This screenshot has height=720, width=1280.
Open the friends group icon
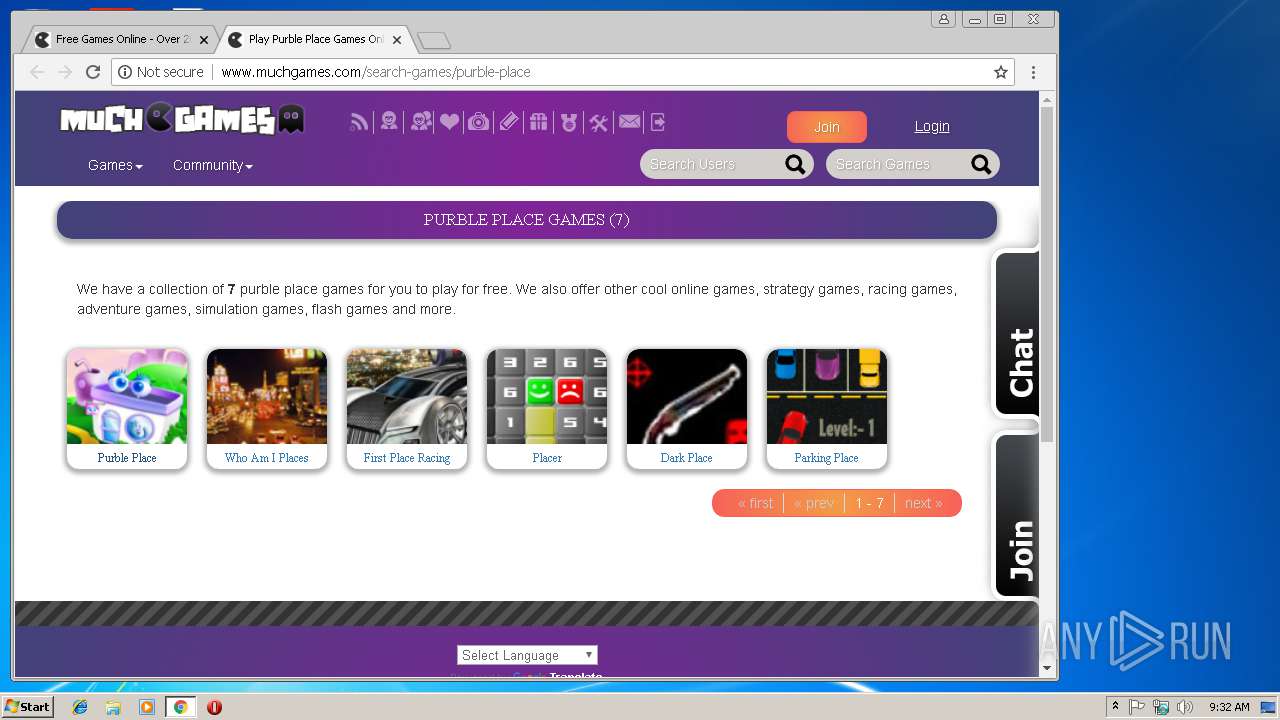(x=421, y=122)
